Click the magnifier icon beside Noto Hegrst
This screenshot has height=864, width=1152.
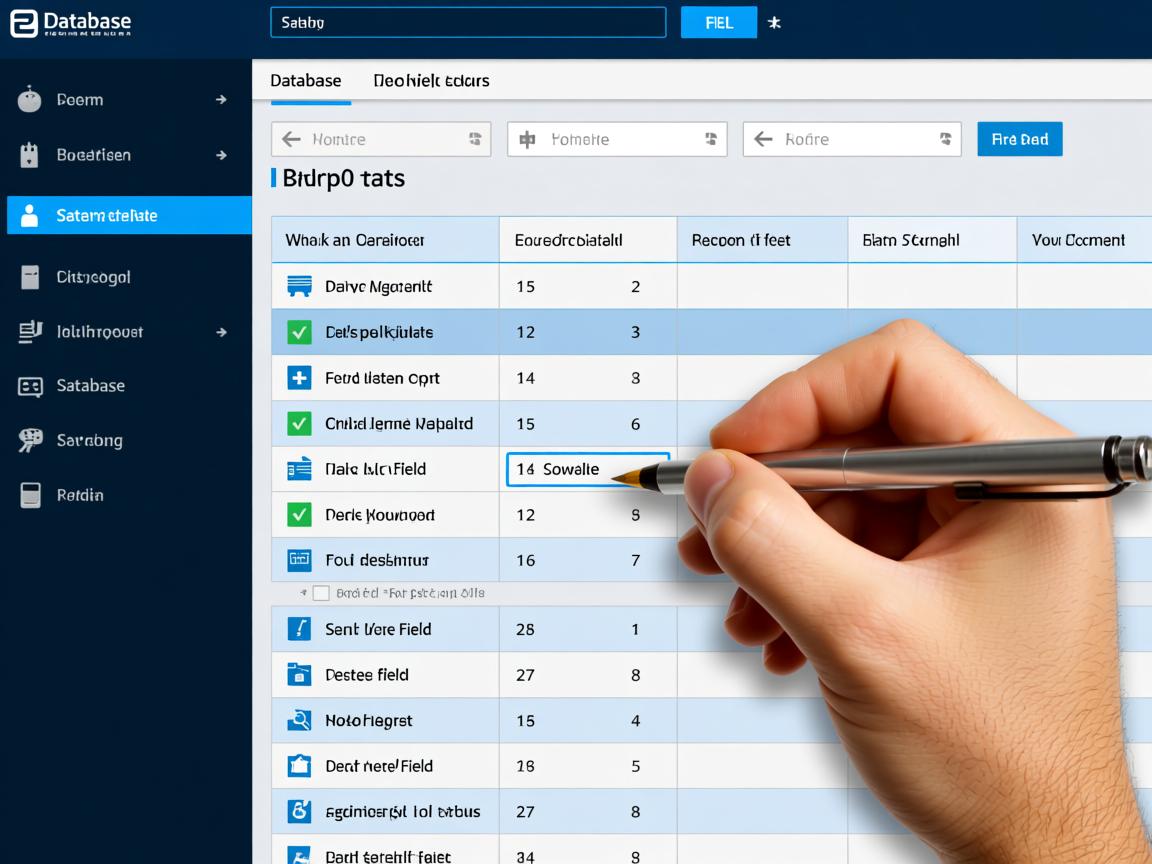tap(299, 720)
